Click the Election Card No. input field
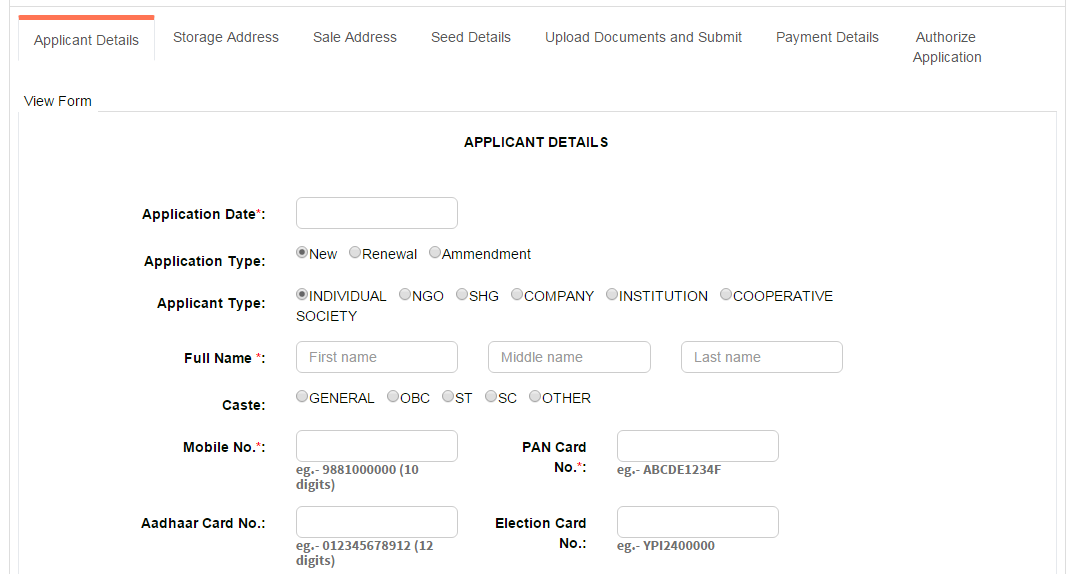This screenshot has height=574, width=1078. 698,522
